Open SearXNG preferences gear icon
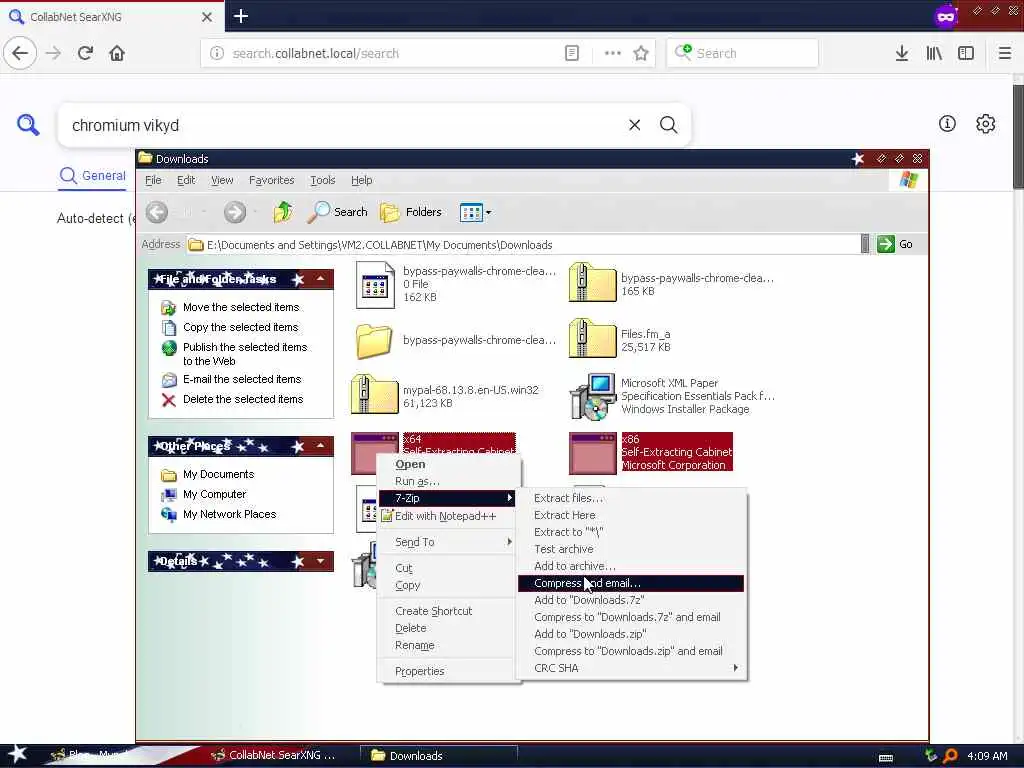The height and width of the screenshot is (768, 1024). point(985,123)
